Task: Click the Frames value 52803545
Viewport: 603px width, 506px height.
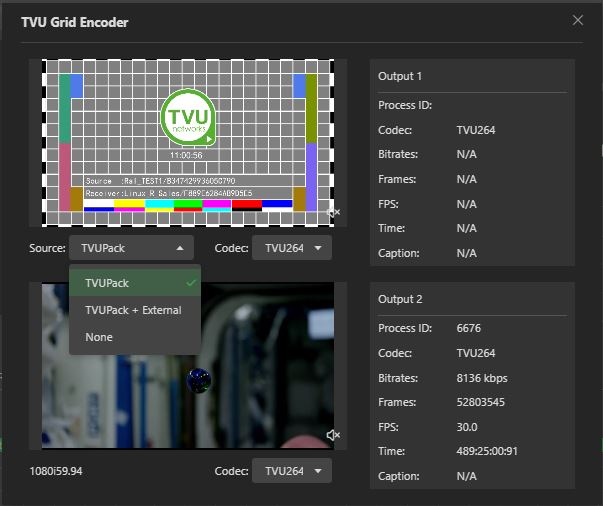Action: 480,403
